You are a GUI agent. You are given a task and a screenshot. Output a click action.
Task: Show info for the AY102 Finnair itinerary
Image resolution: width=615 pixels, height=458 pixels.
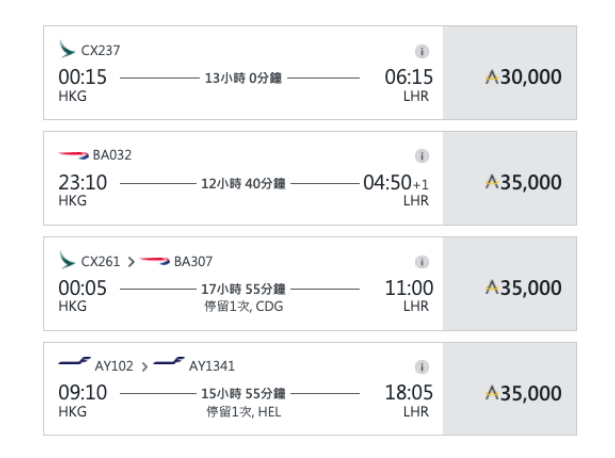(422, 365)
